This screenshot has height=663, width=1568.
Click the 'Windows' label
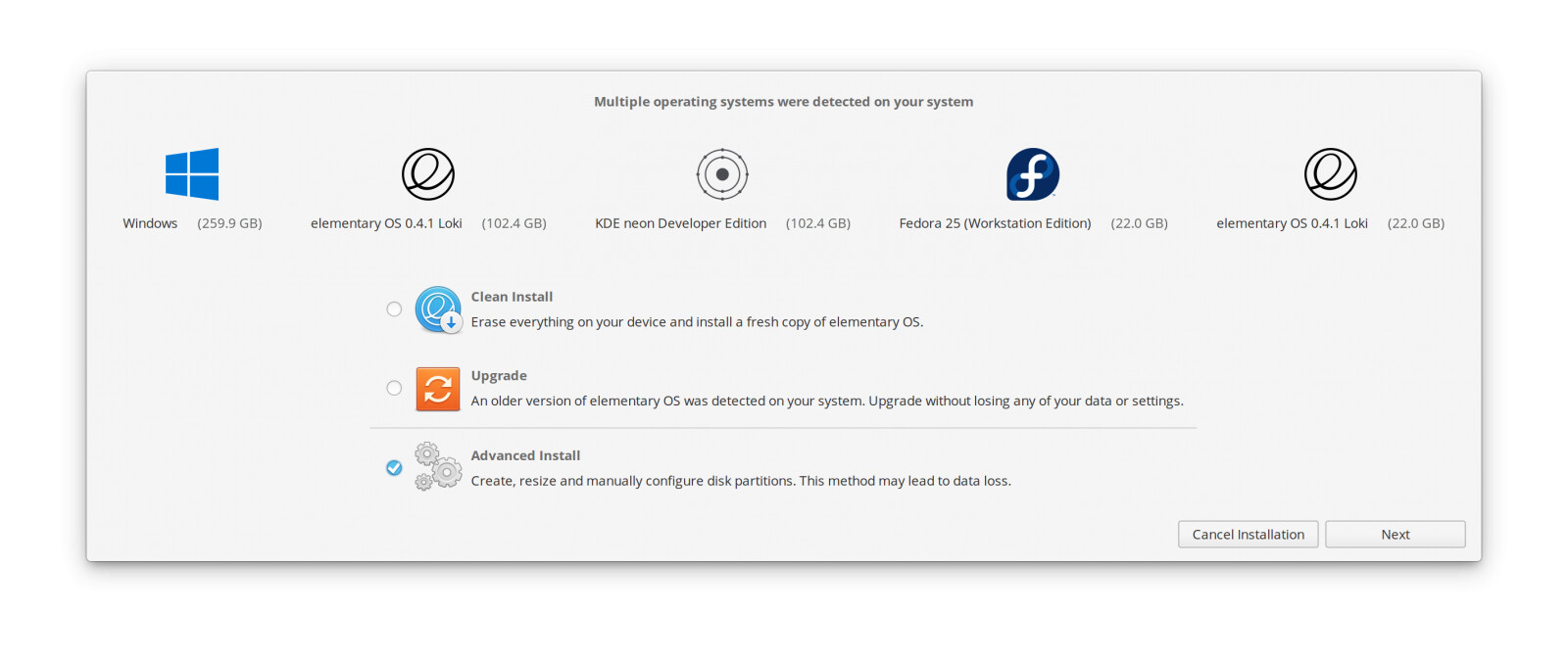150,223
